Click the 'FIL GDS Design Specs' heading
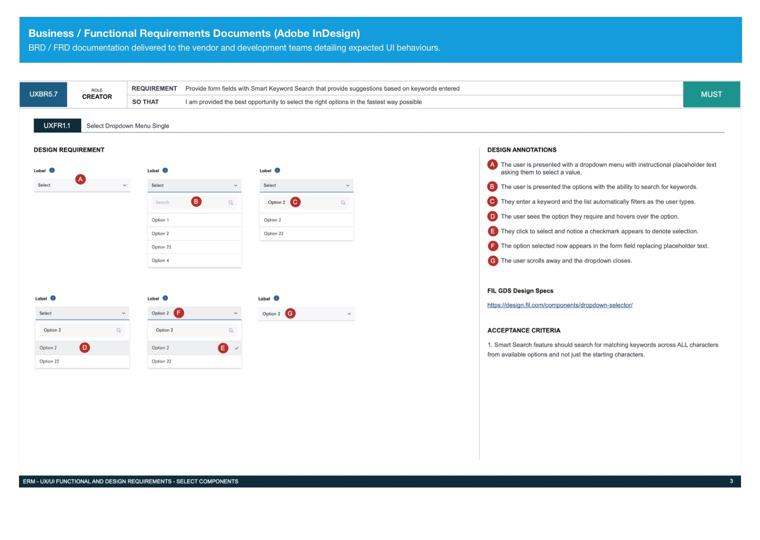Image resolution: width=760 pixels, height=540 pixels. point(520,291)
